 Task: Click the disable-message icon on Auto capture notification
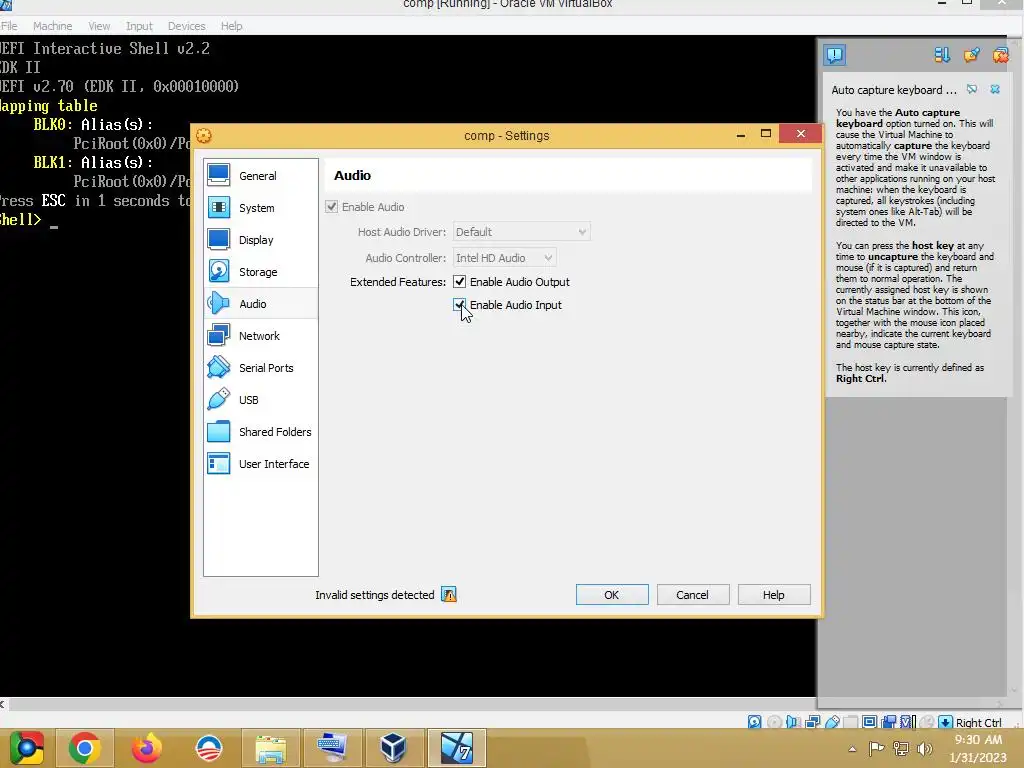(972, 89)
